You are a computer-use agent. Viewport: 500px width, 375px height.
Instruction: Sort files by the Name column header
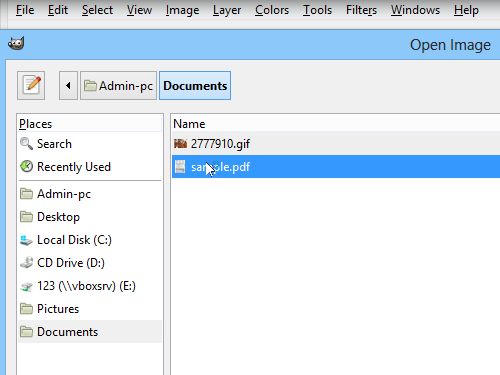click(336, 124)
